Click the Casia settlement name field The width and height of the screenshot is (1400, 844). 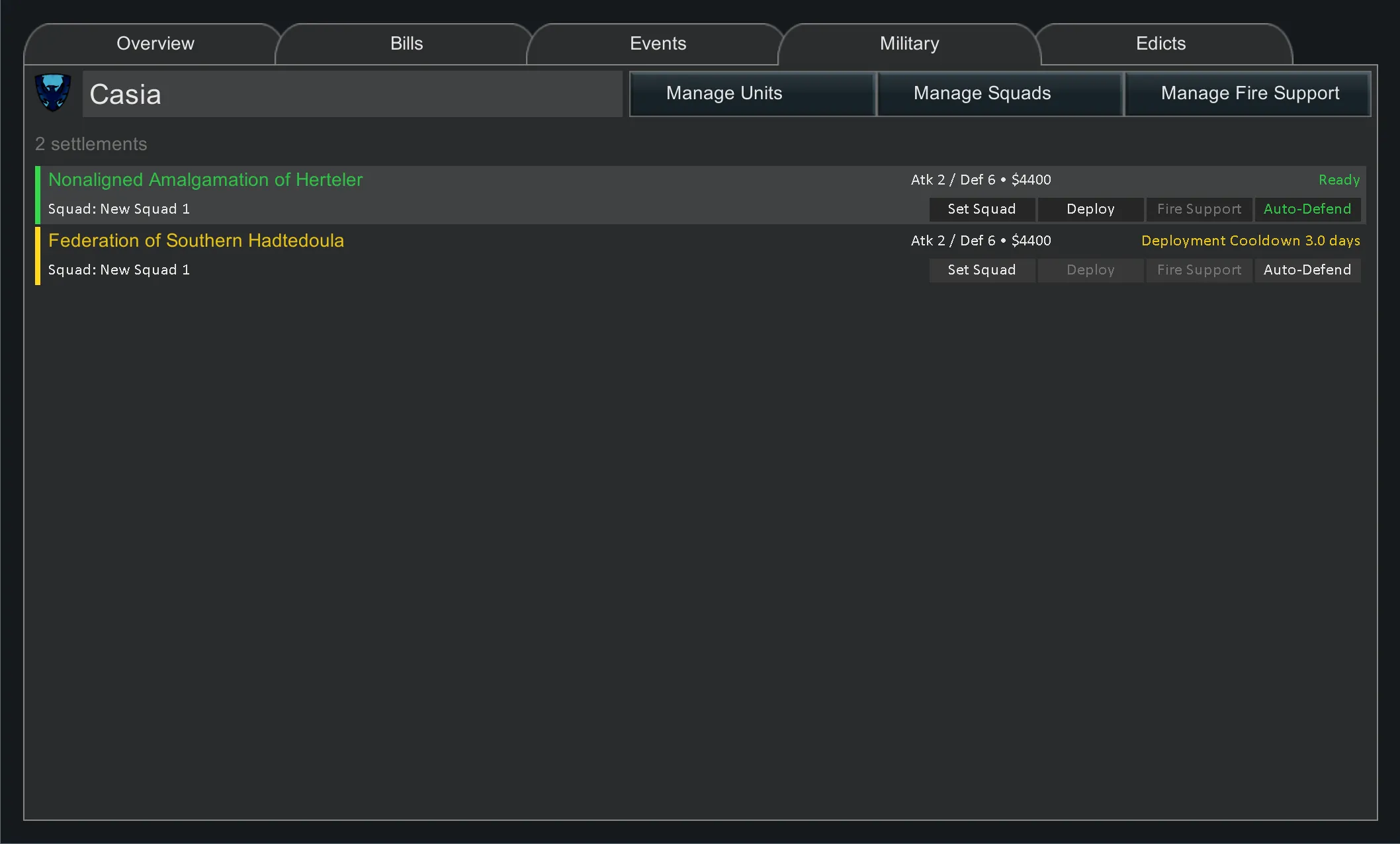click(352, 94)
